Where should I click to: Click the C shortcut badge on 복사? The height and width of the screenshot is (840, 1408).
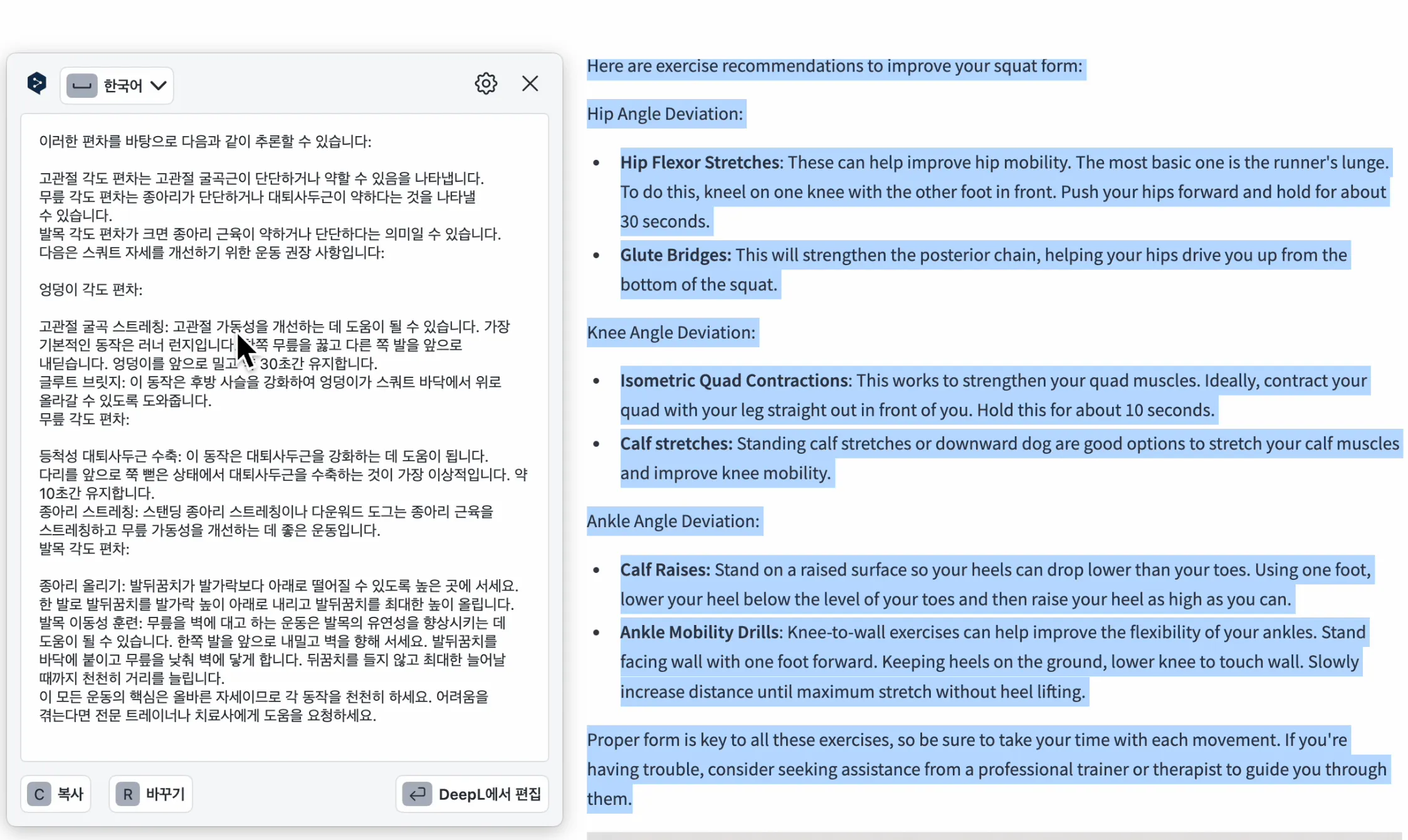point(38,794)
